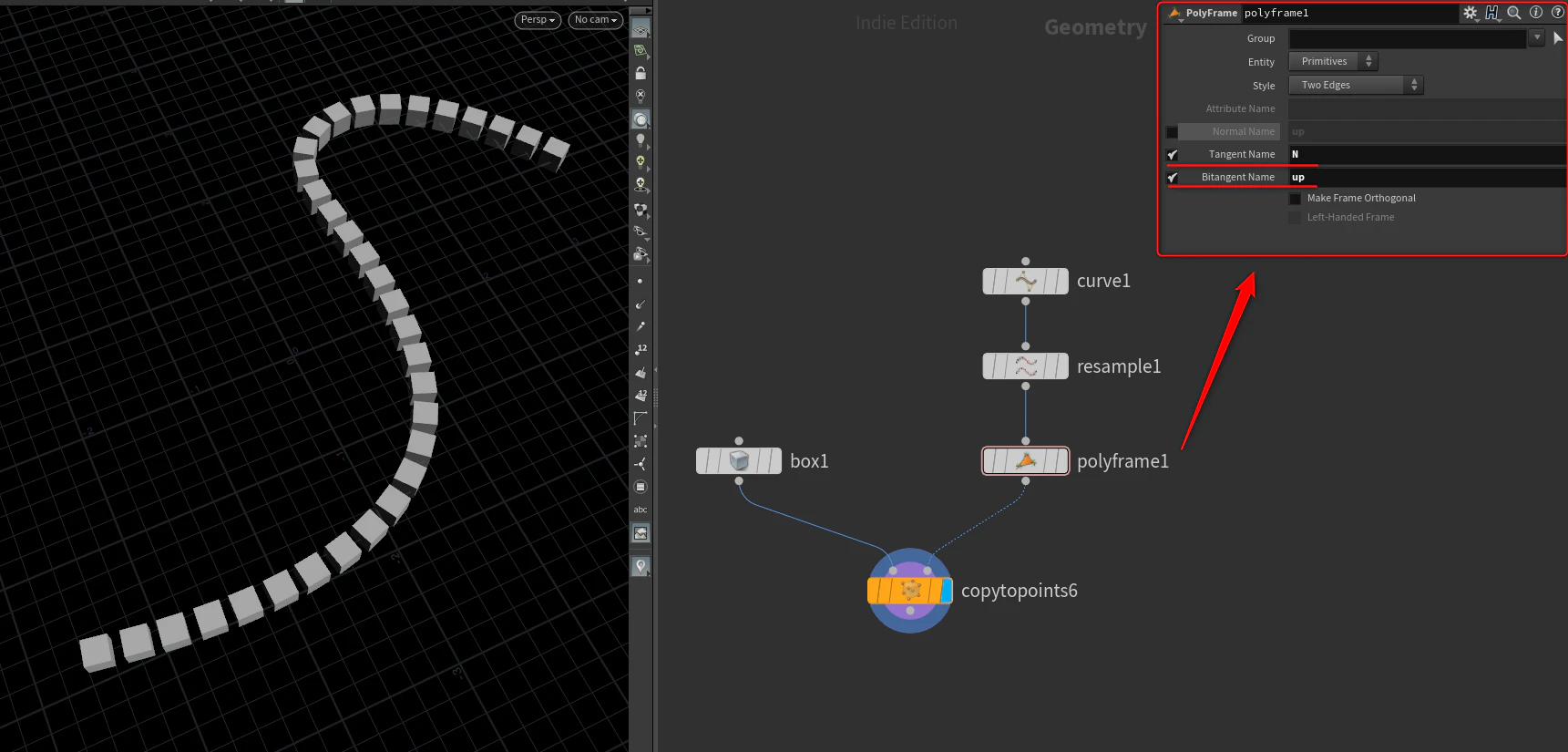Uncheck the Bitangent Name checkbox
The image size is (1568, 752).
(x=1173, y=178)
